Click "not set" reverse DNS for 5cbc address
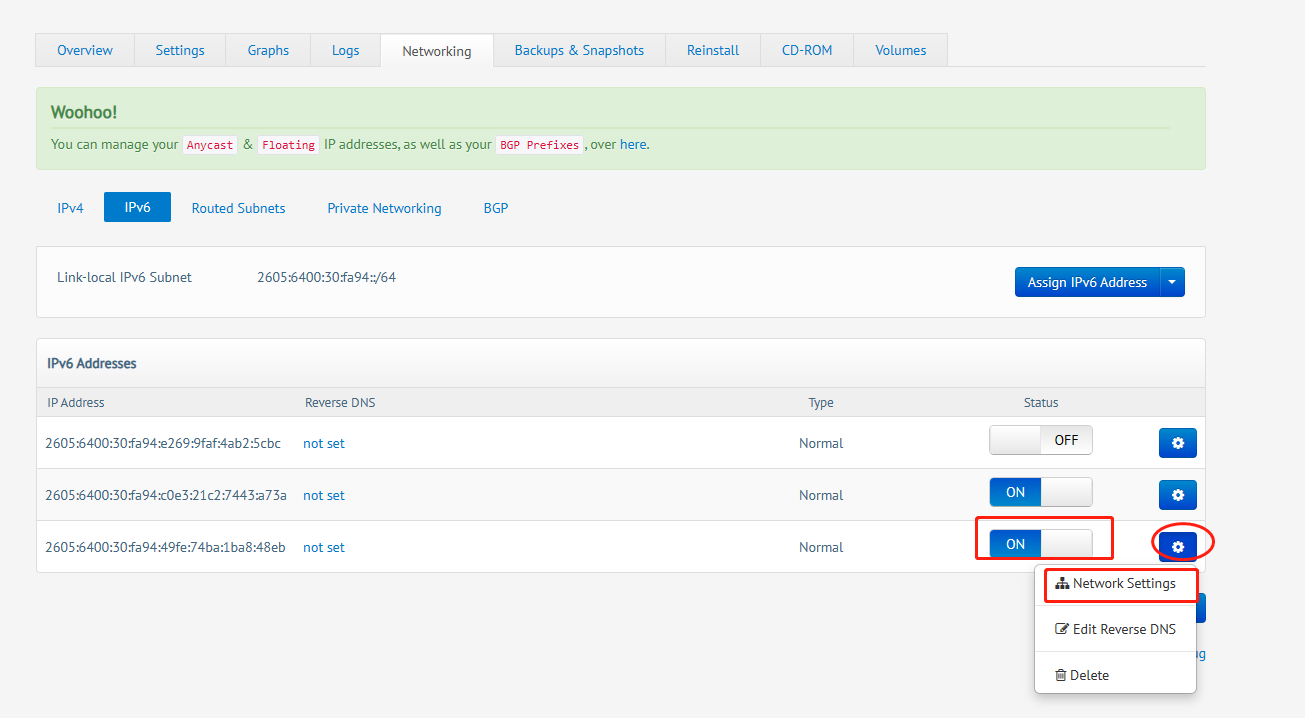This screenshot has height=718, width=1305. pos(324,443)
